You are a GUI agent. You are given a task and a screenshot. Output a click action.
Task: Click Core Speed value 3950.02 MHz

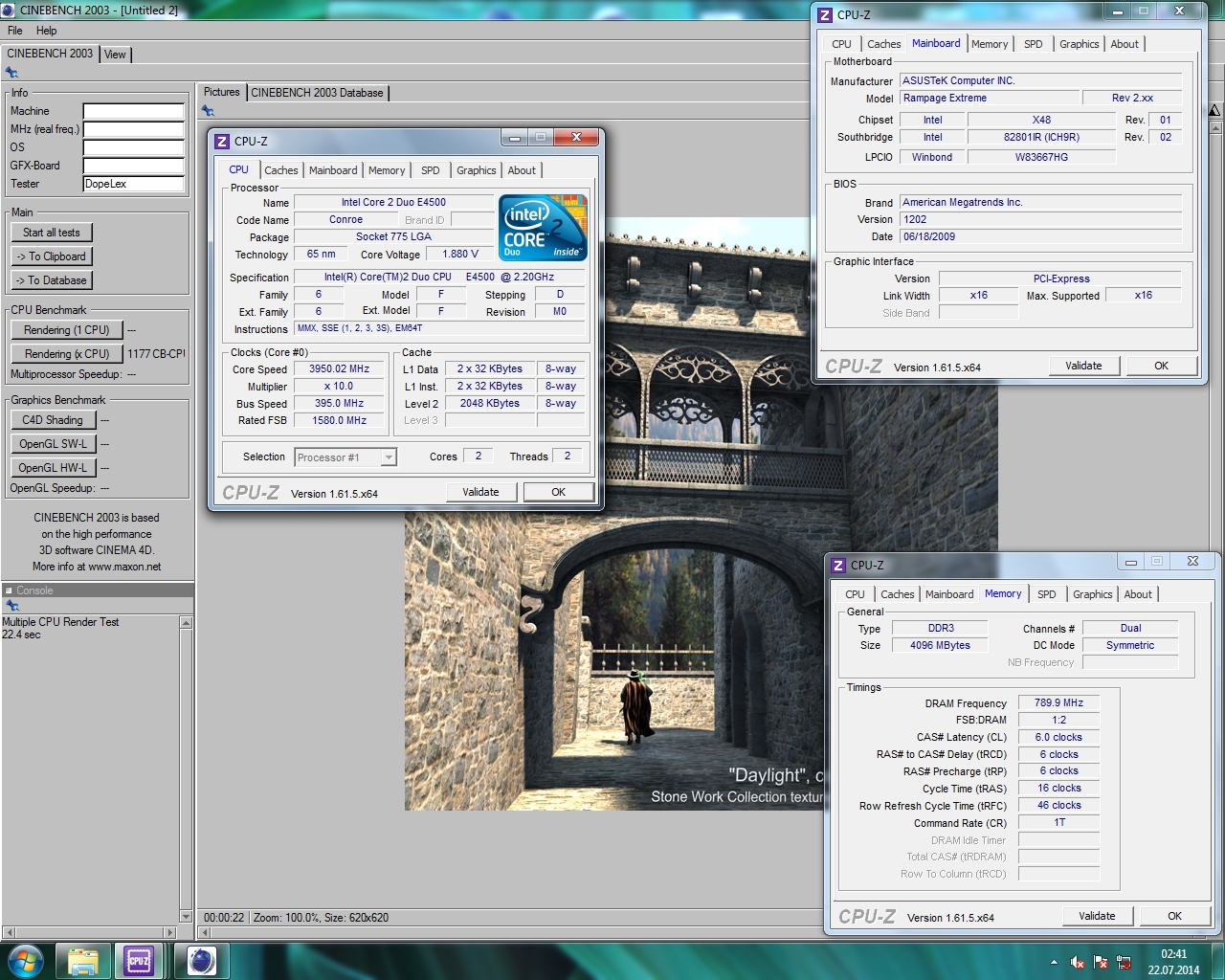[x=339, y=369]
